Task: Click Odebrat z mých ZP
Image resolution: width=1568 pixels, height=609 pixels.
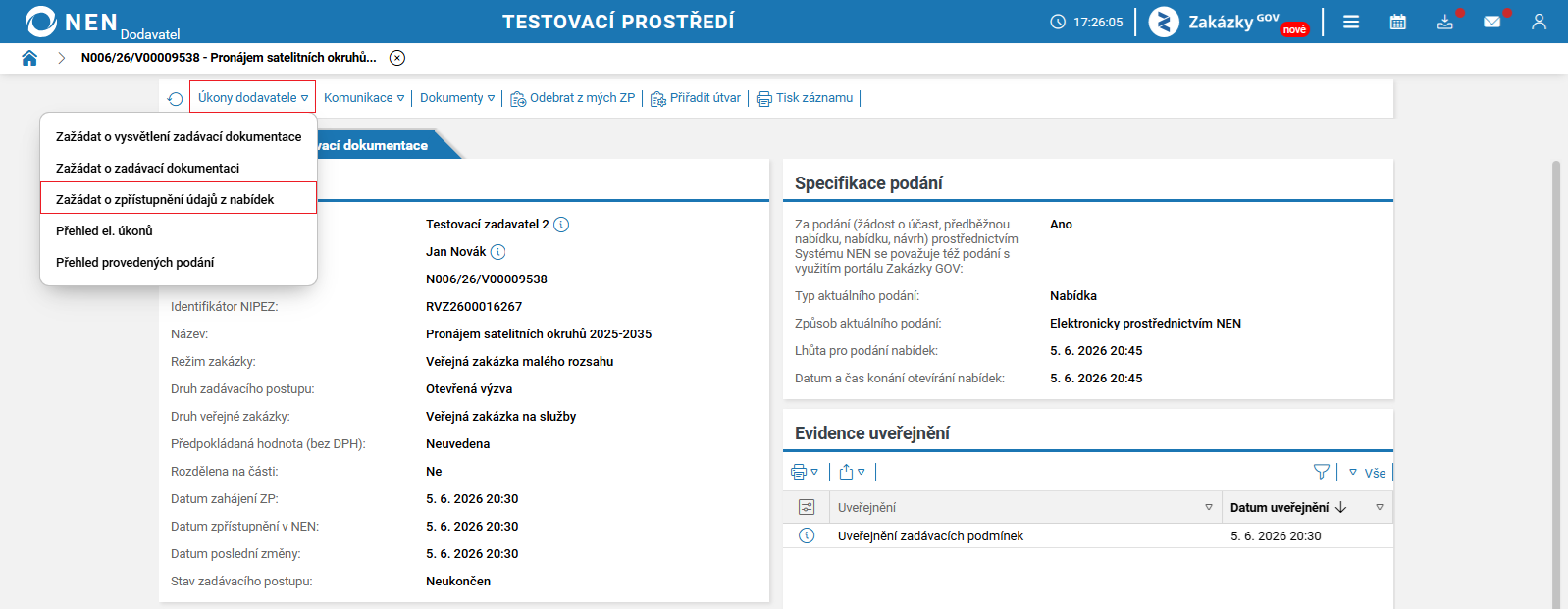Action: point(573,98)
